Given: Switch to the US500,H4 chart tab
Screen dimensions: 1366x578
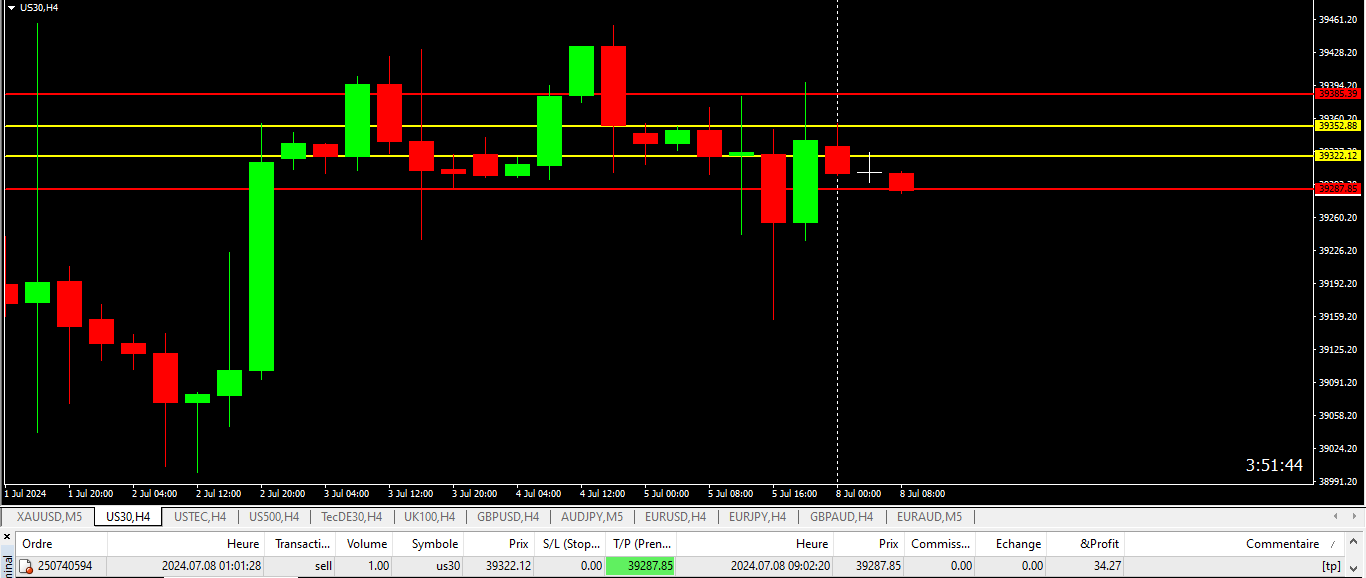Looking at the screenshot, I should tap(274, 517).
